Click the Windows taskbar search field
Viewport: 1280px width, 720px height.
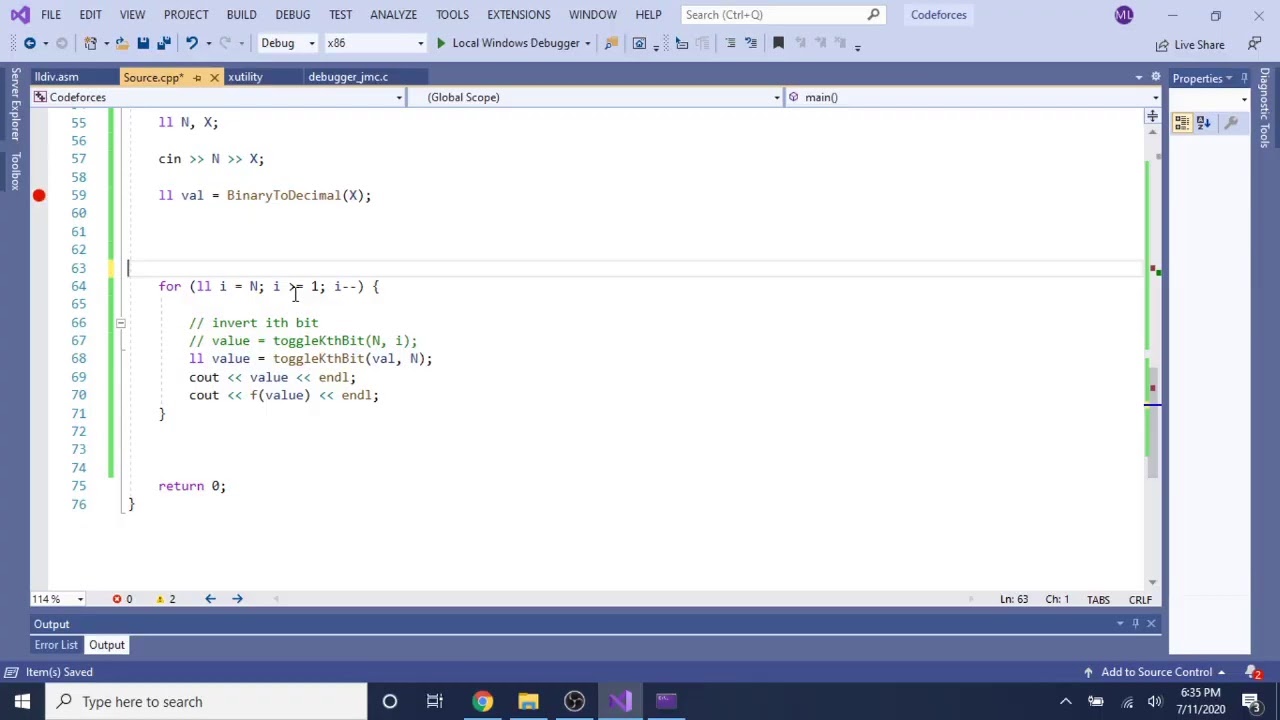coord(207,702)
